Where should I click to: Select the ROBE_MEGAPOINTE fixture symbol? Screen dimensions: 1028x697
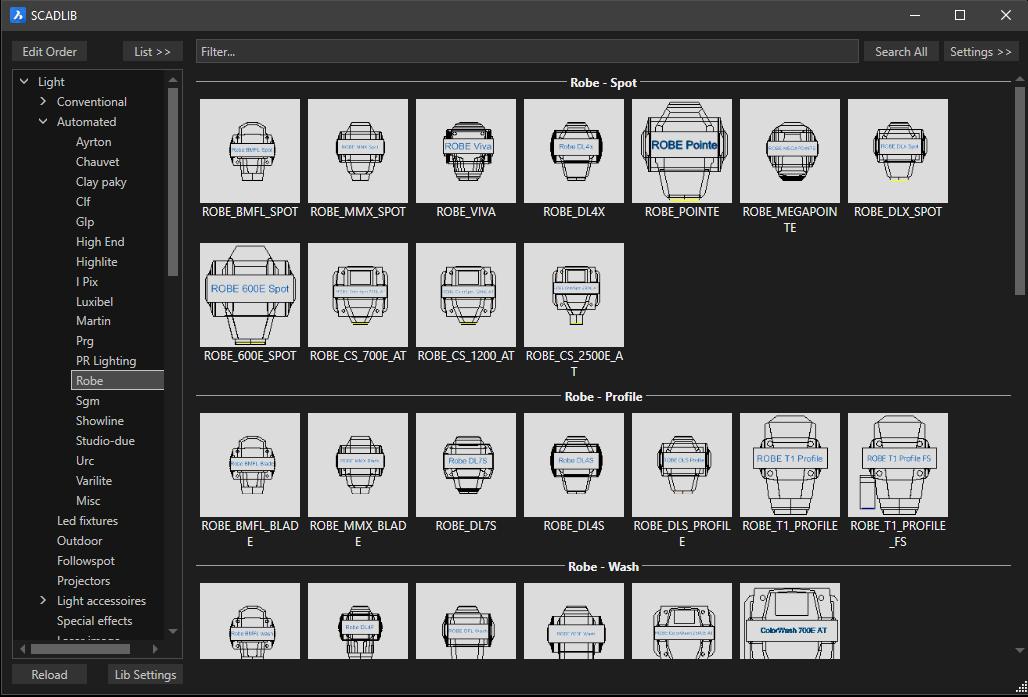pyautogui.click(x=790, y=149)
